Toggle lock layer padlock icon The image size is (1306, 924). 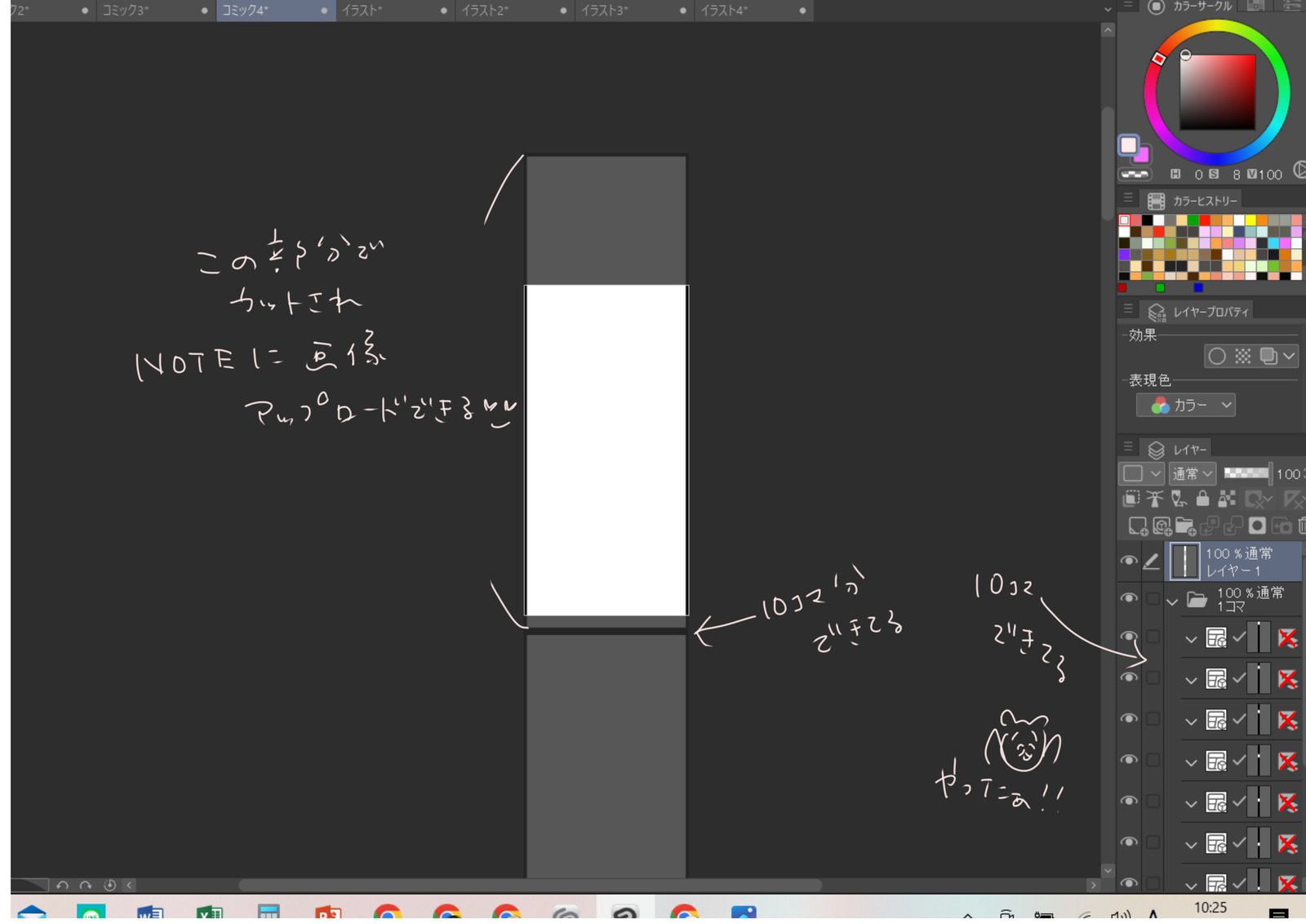click(1202, 499)
